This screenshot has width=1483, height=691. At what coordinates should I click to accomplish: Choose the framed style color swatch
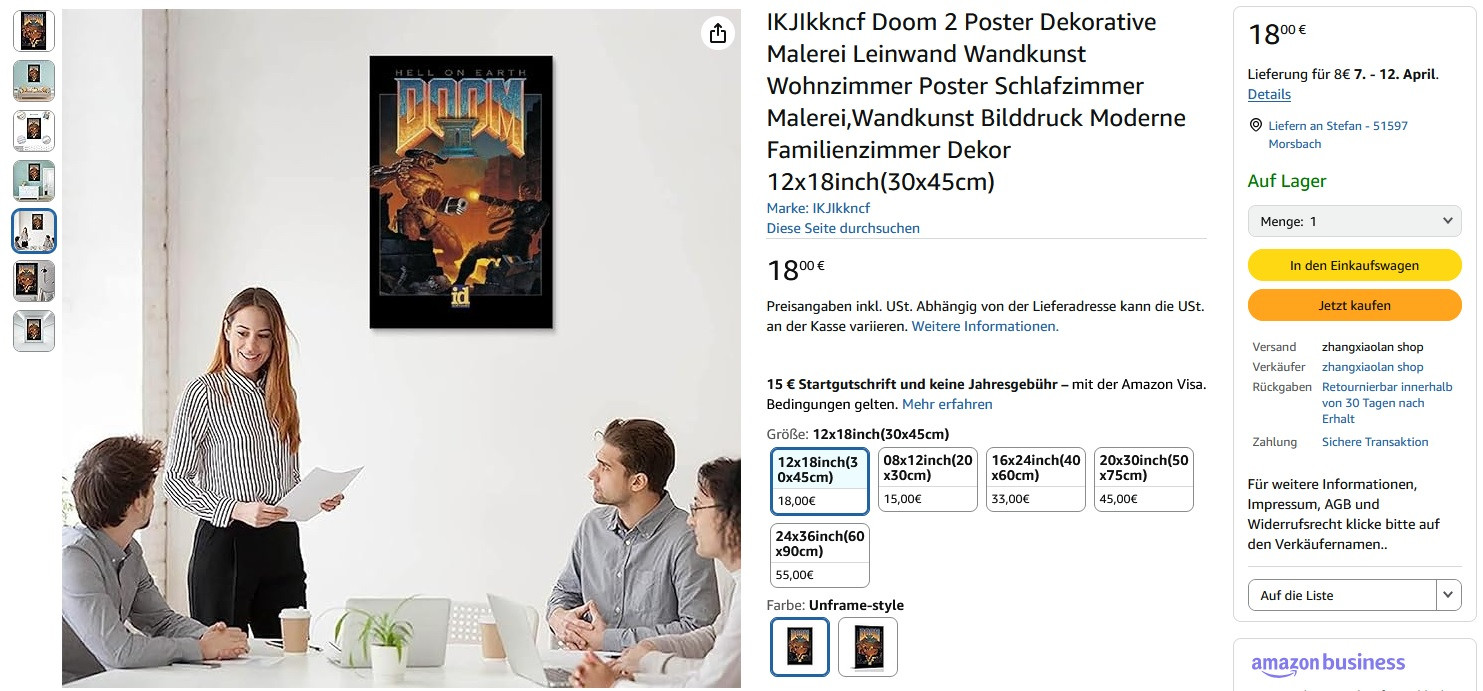[867, 647]
